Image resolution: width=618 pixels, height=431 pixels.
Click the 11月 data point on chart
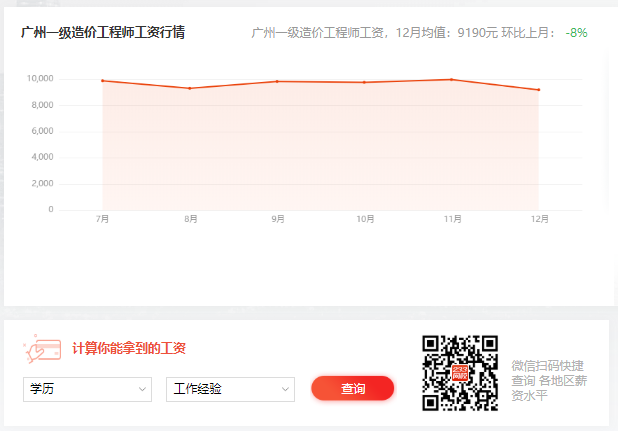tap(452, 80)
